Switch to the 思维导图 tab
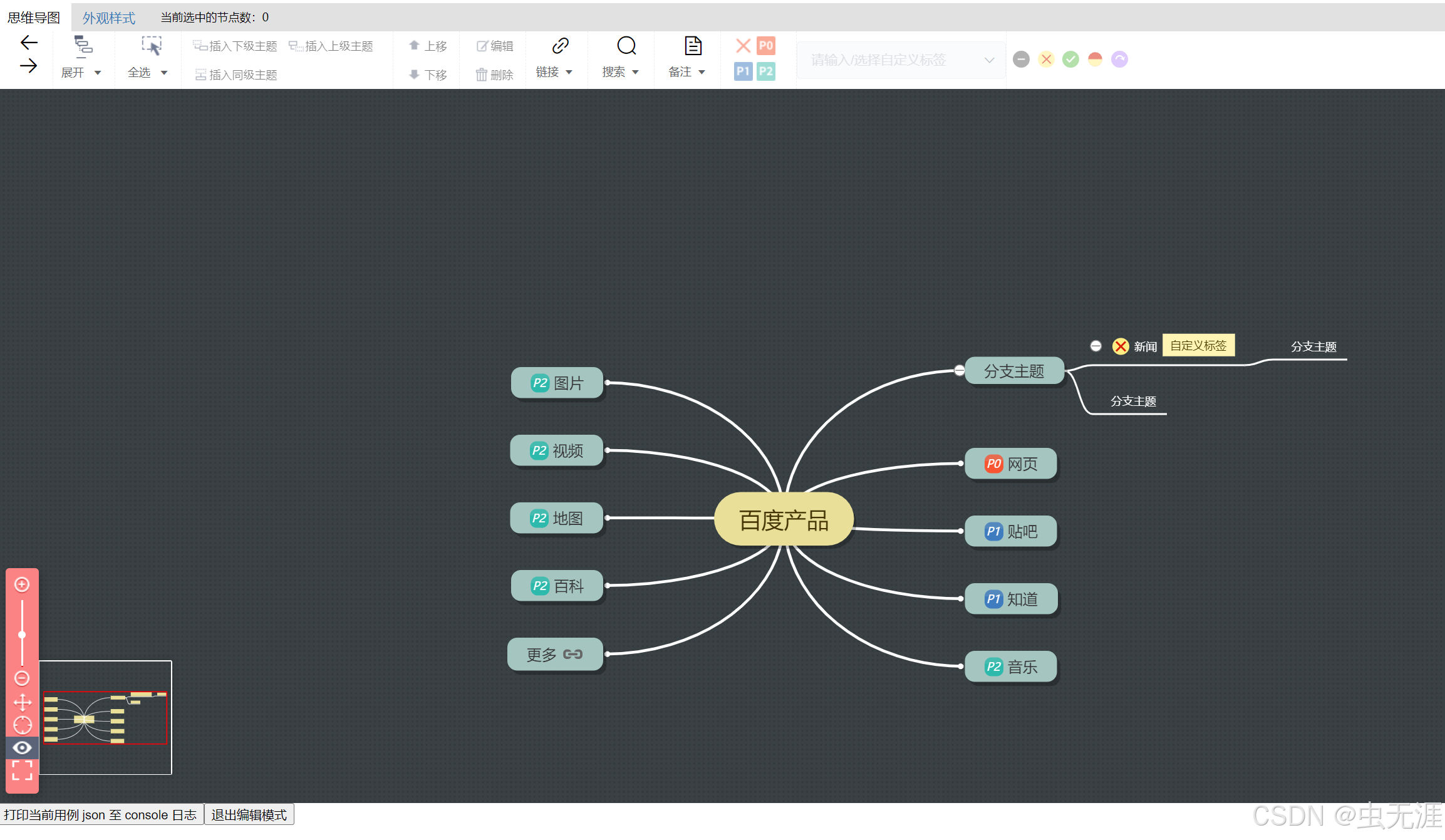The image size is (1445, 840). 34,18
